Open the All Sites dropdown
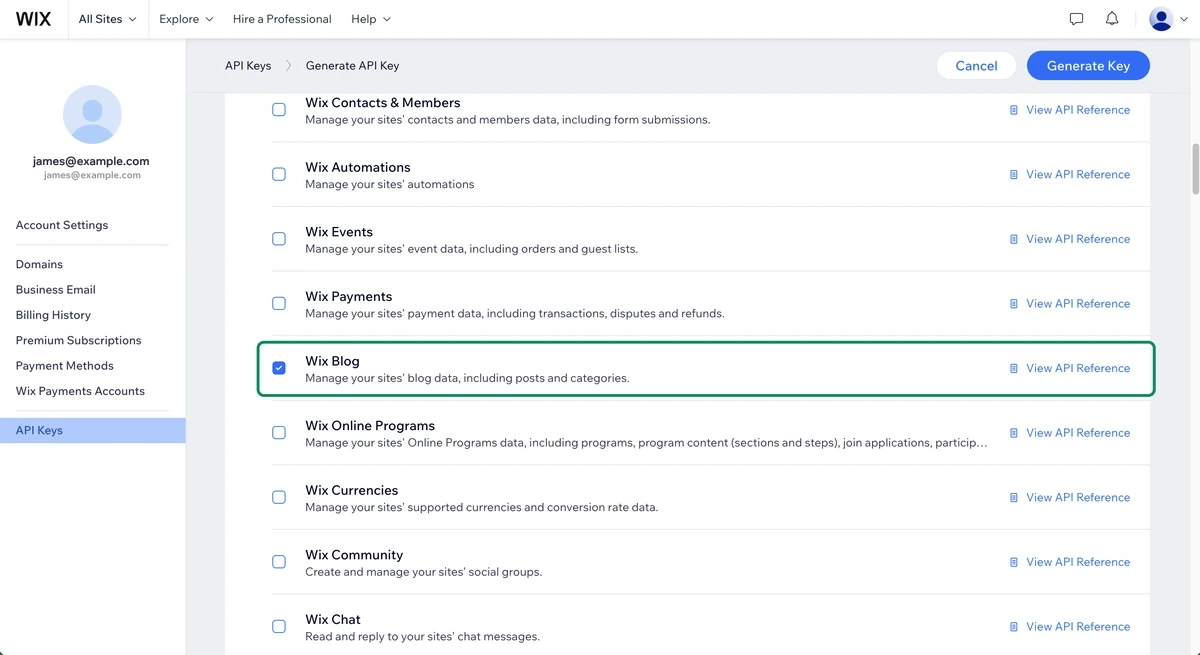This screenshot has width=1200, height=655. pos(107,19)
